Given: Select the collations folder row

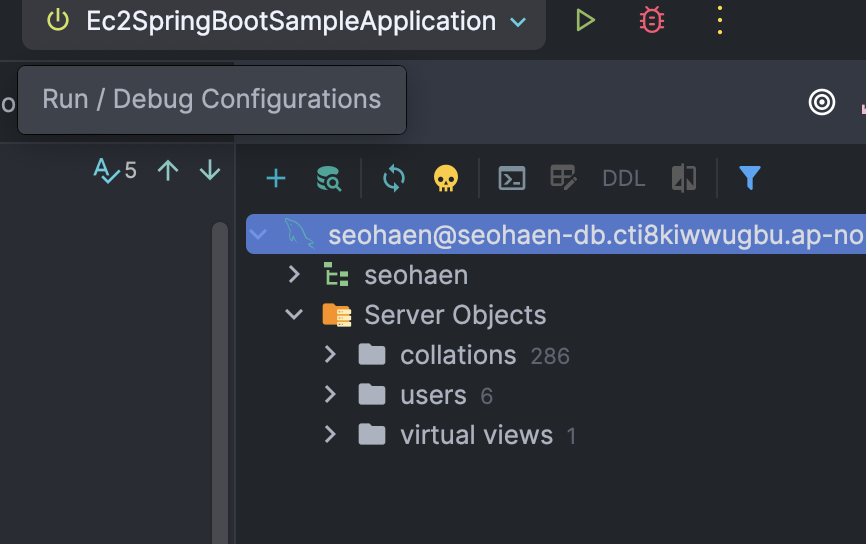Looking at the screenshot, I should point(458,355).
